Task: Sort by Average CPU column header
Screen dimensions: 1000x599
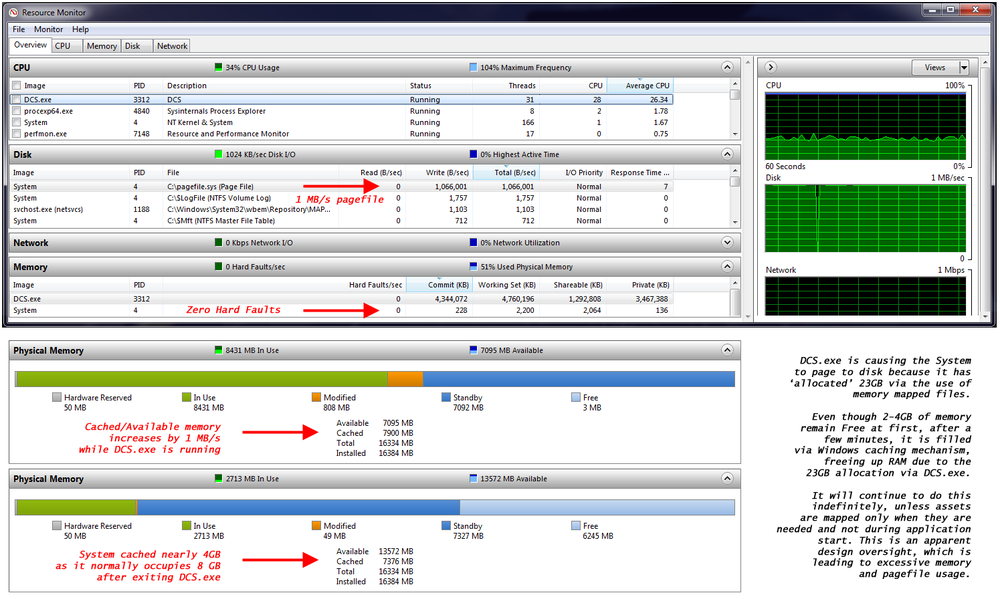Action: pos(640,85)
